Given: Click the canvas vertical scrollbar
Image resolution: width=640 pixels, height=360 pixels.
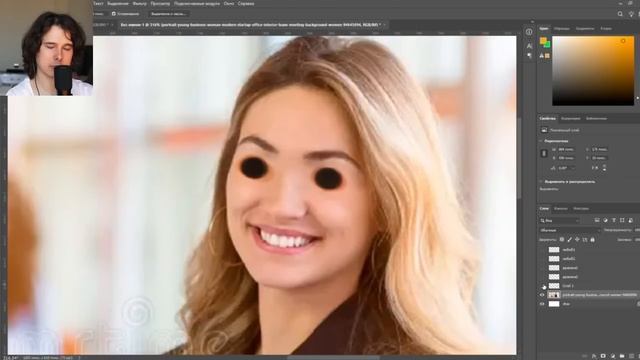Looking at the screenshot, I should point(519,158).
